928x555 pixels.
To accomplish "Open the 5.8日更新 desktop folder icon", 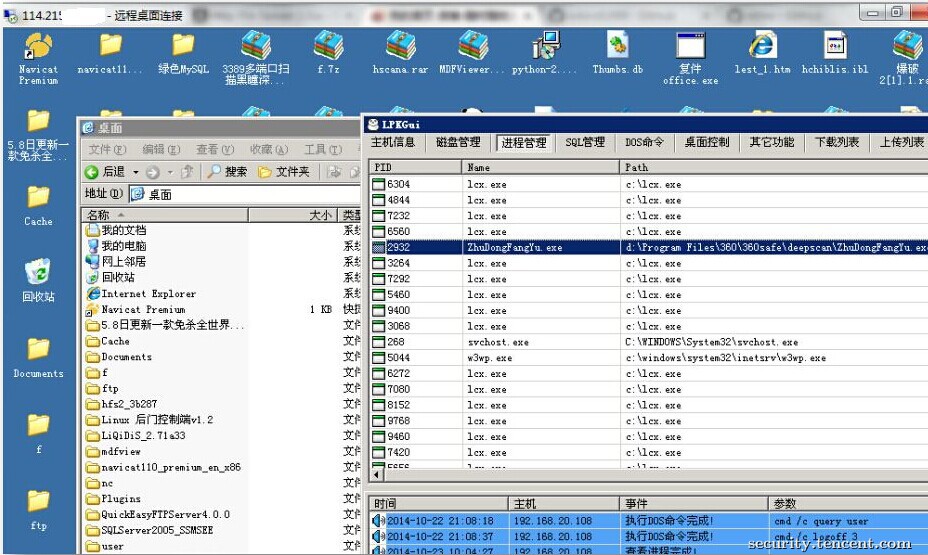I will pyautogui.click(x=38, y=135).
